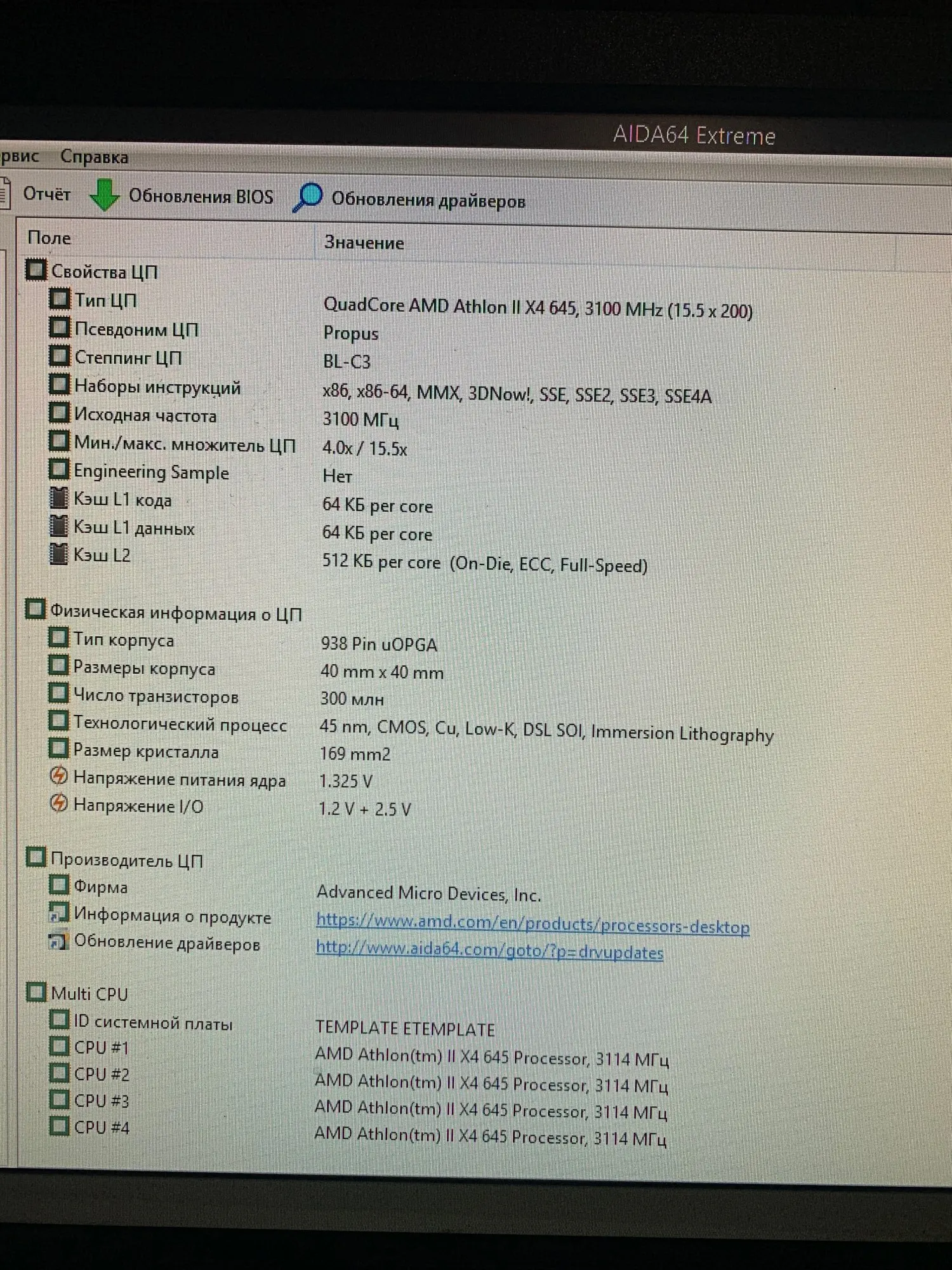Click the icon beside Информация о продукте
The image size is (952, 1270).
(59, 912)
